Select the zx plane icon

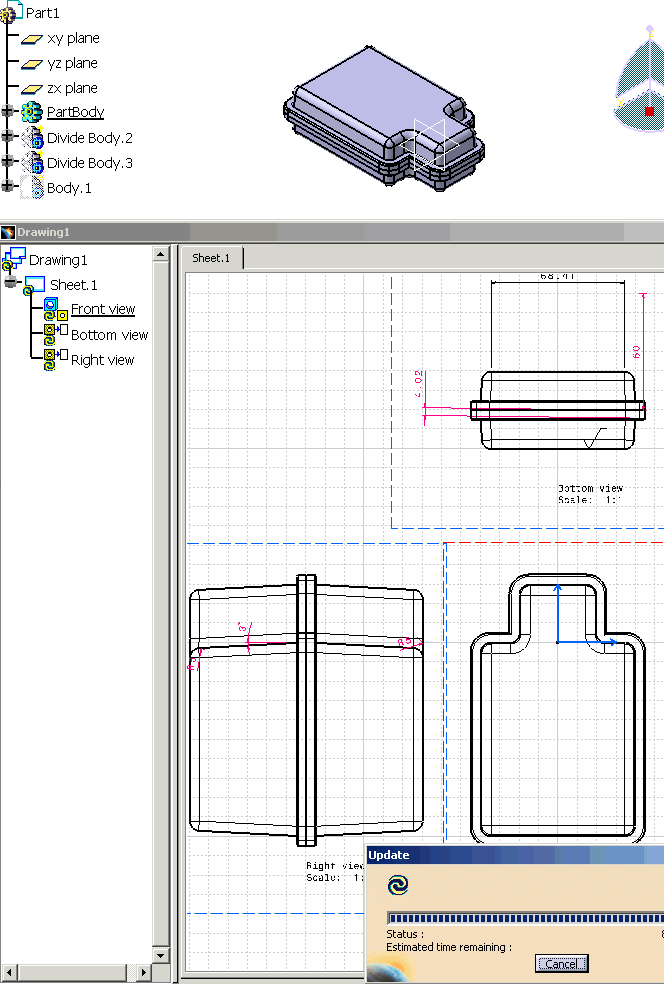32,89
